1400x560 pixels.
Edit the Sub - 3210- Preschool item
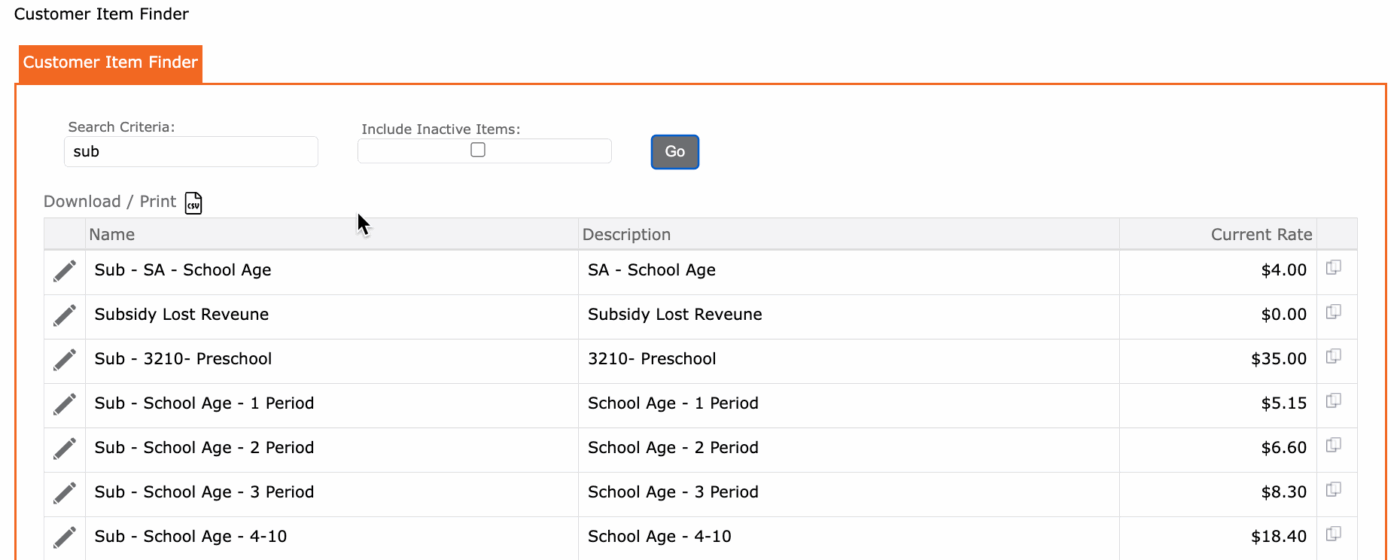pos(65,359)
